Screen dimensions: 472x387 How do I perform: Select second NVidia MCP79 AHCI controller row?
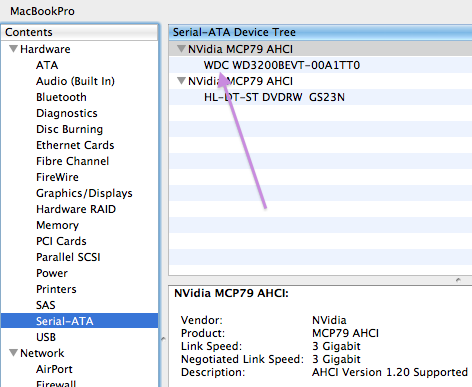(320, 81)
